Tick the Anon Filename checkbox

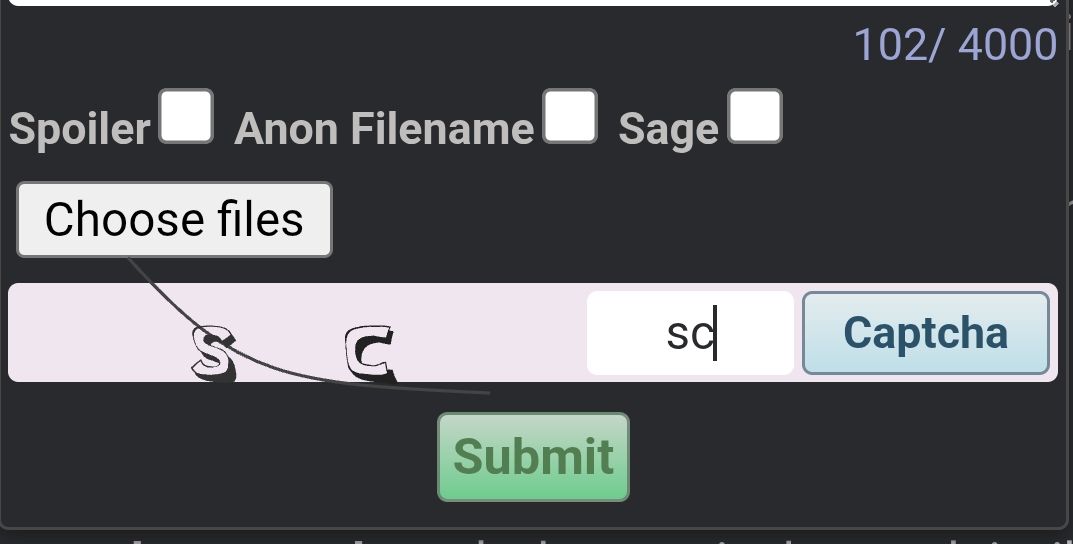(x=570, y=116)
